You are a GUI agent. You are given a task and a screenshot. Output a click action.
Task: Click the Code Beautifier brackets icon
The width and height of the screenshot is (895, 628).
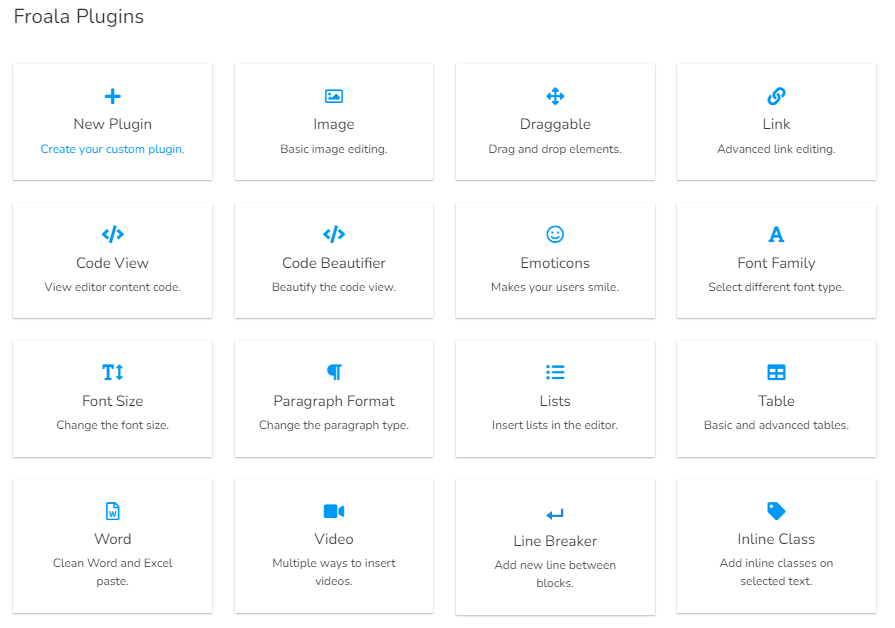click(x=334, y=234)
